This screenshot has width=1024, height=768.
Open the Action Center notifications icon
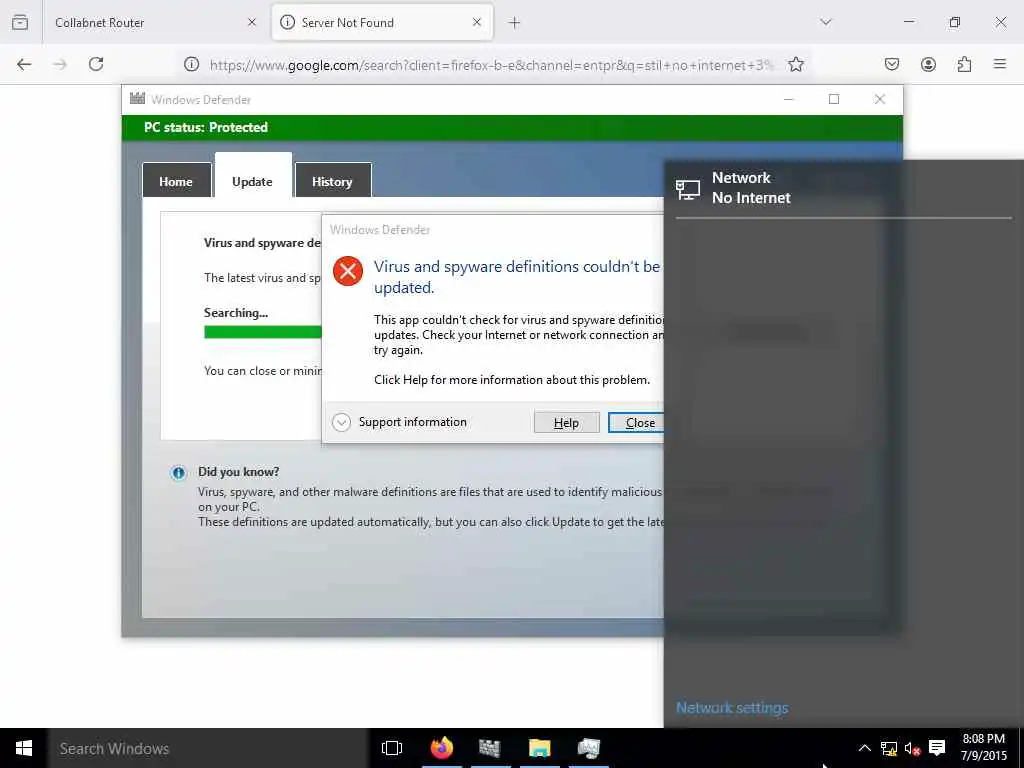(x=937, y=748)
